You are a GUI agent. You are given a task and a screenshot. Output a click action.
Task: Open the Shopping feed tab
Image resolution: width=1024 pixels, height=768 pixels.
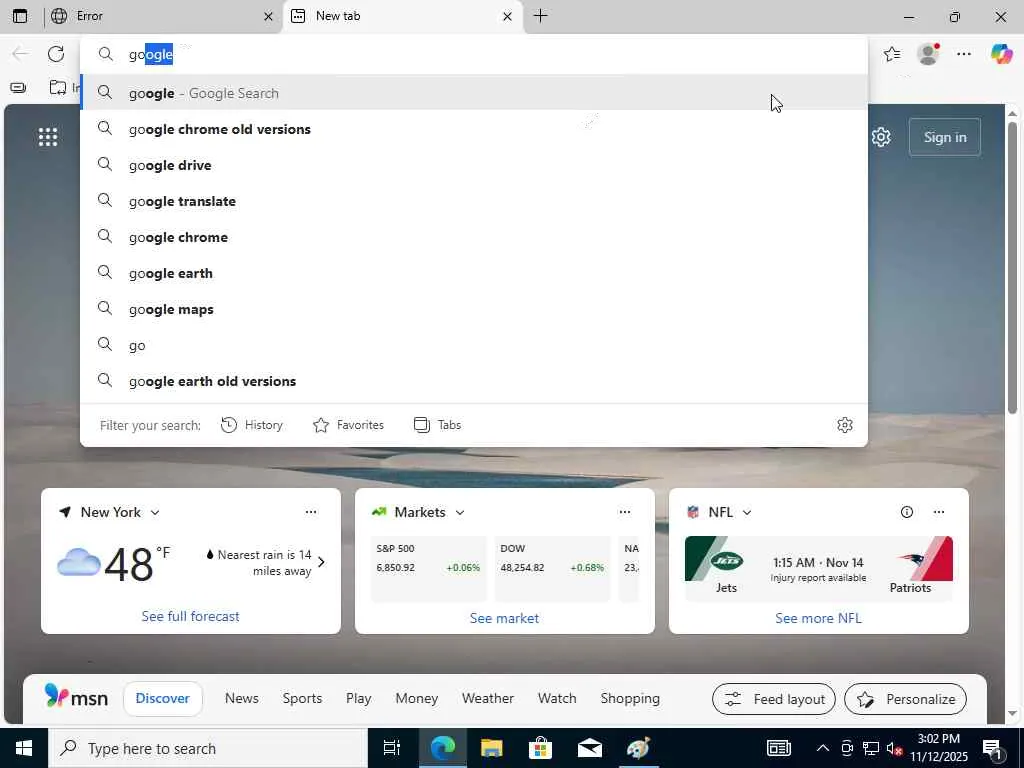click(x=630, y=699)
